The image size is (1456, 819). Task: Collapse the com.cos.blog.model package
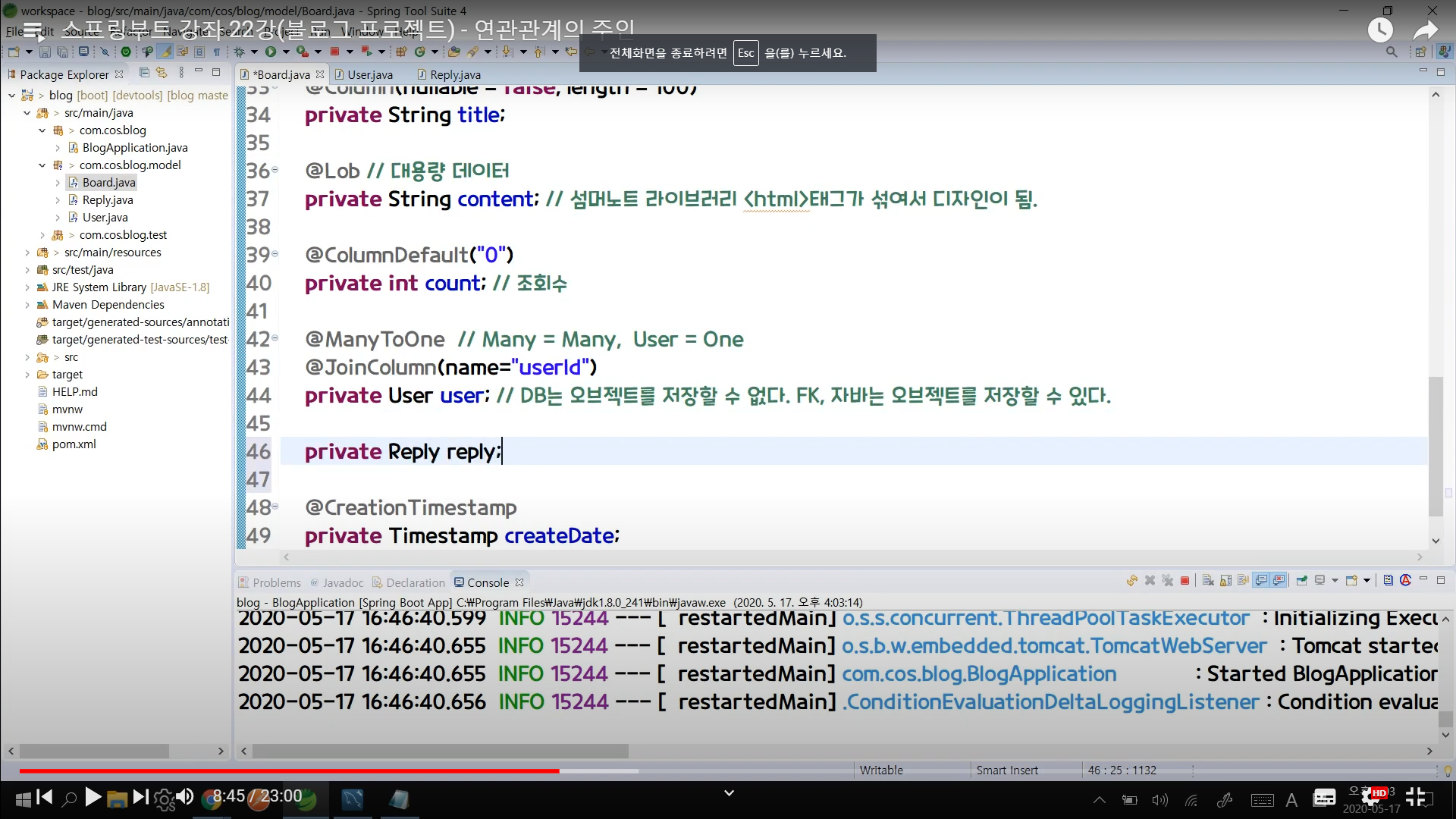coord(42,165)
